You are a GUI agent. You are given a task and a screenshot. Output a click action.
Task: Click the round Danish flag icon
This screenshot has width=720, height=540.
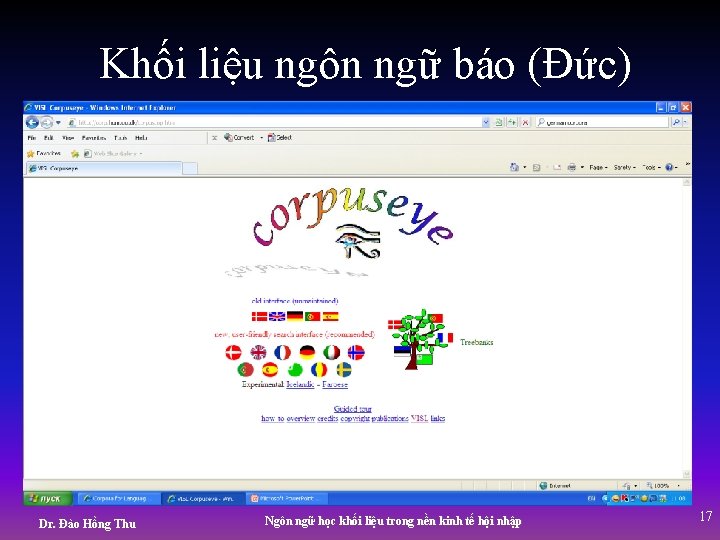pos(234,352)
